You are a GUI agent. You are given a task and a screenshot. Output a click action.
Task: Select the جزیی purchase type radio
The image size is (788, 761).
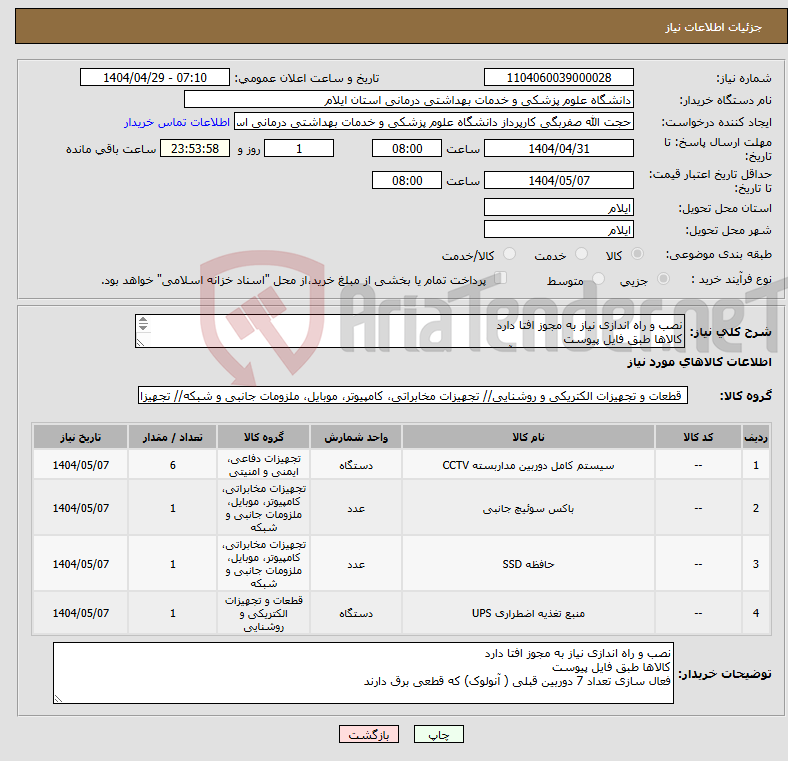(x=663, y=278)
